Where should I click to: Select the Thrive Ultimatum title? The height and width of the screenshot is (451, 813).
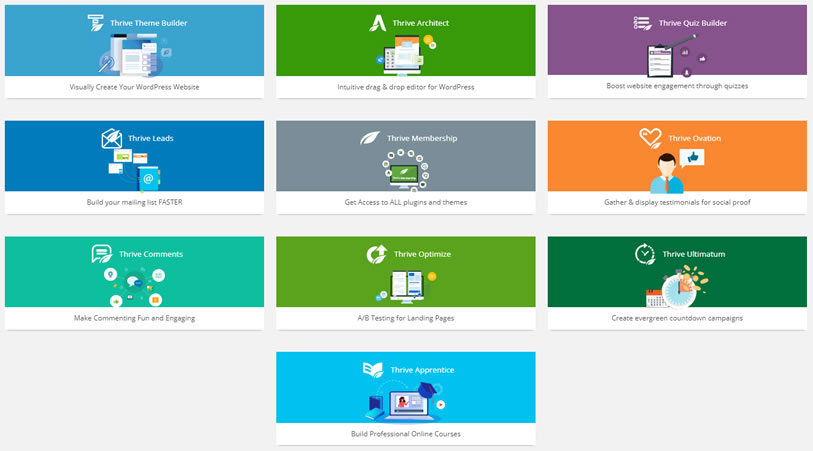click(694, 254)
